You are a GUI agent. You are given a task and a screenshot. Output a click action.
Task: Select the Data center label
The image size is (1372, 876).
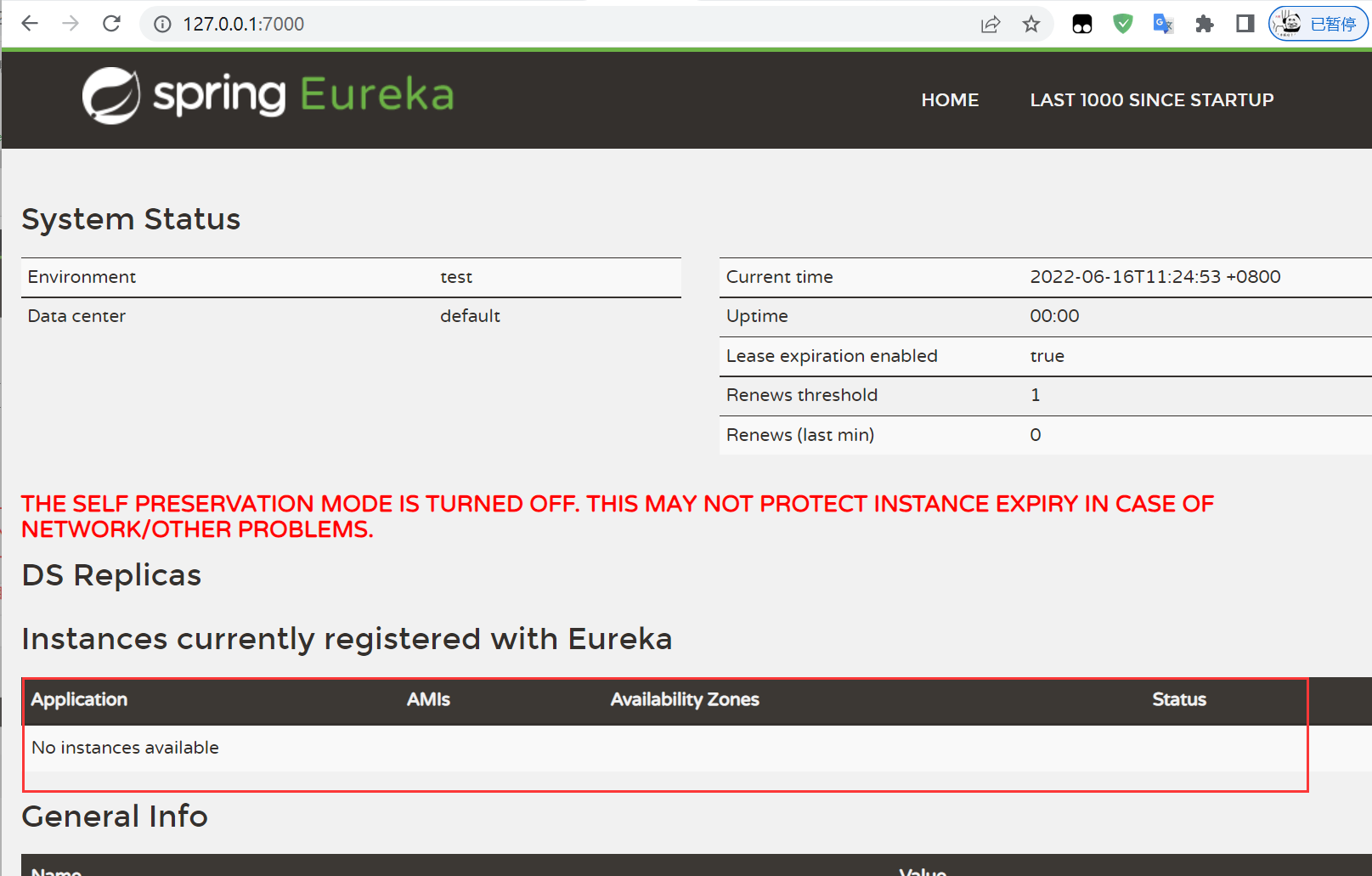click(76, 316)
